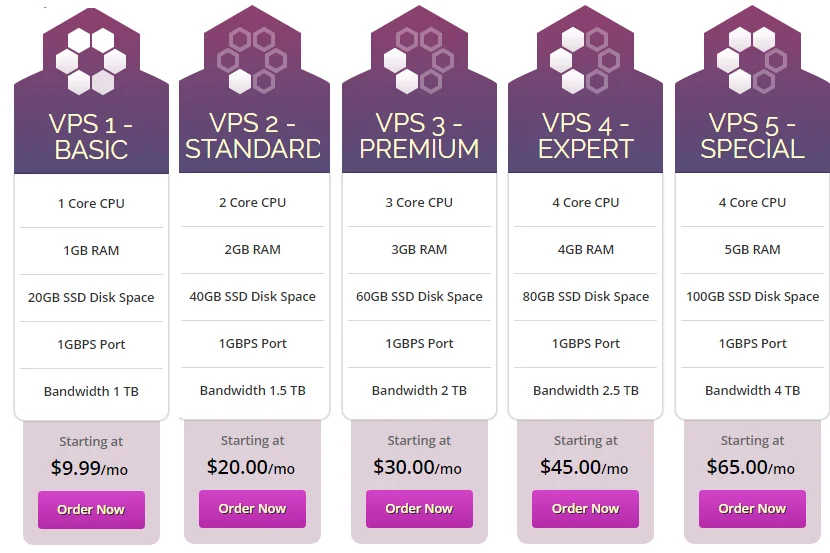
Task: Order the $65.00/mo Special plan
Action: click(x=752, y=509)
